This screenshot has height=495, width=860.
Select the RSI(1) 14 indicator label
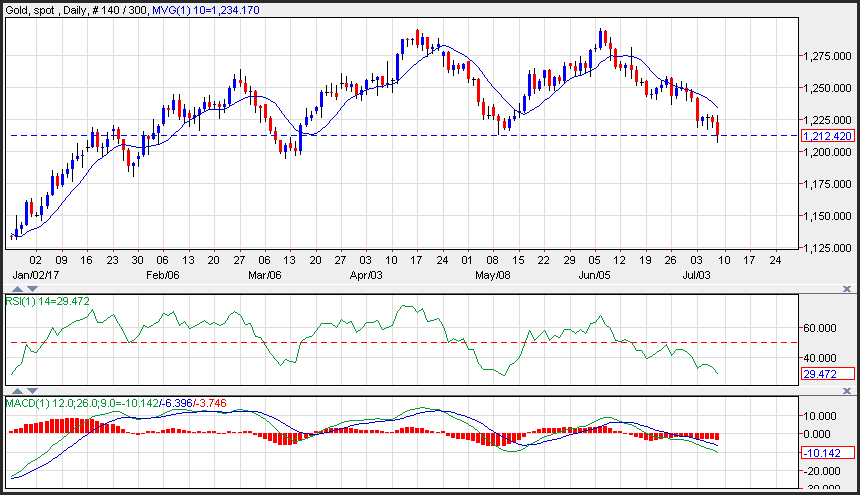tap(47, 300)
